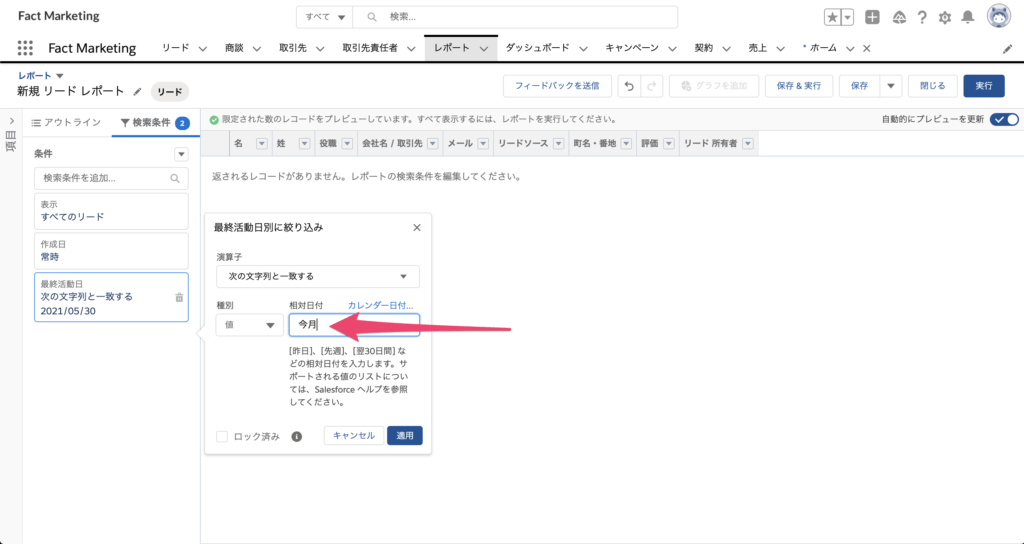This screenshot has height=544, width=1024.
Task: Open the dropdown arrow next to 保存
Action: click(x=891, y=86)
